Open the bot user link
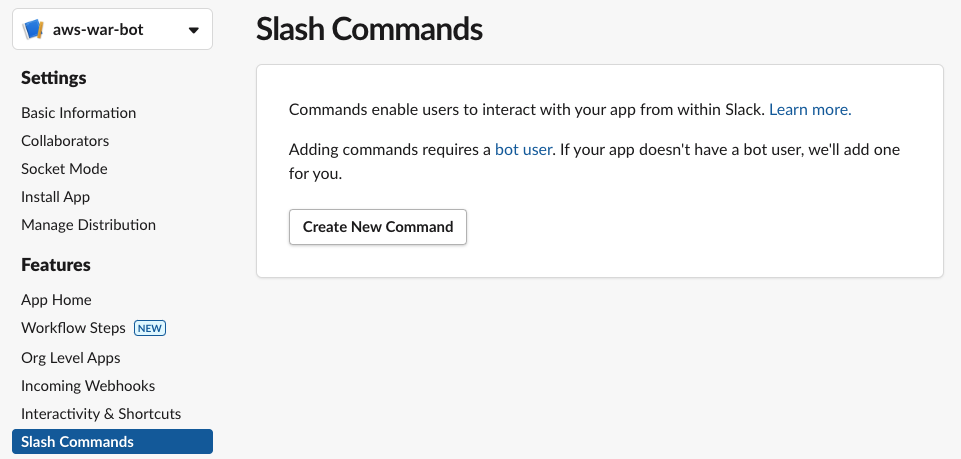 pos(523,150)
